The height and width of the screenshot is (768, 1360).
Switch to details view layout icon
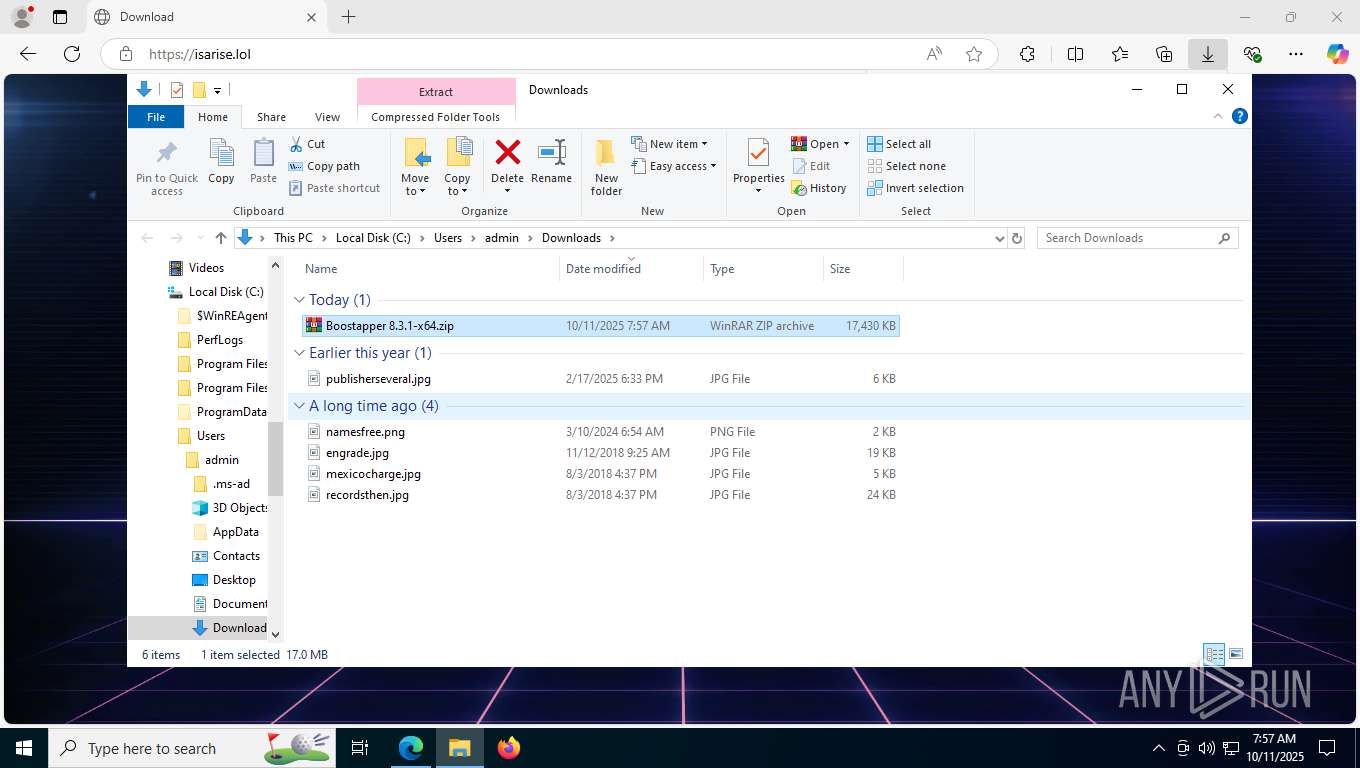[x=1214, y=654]
